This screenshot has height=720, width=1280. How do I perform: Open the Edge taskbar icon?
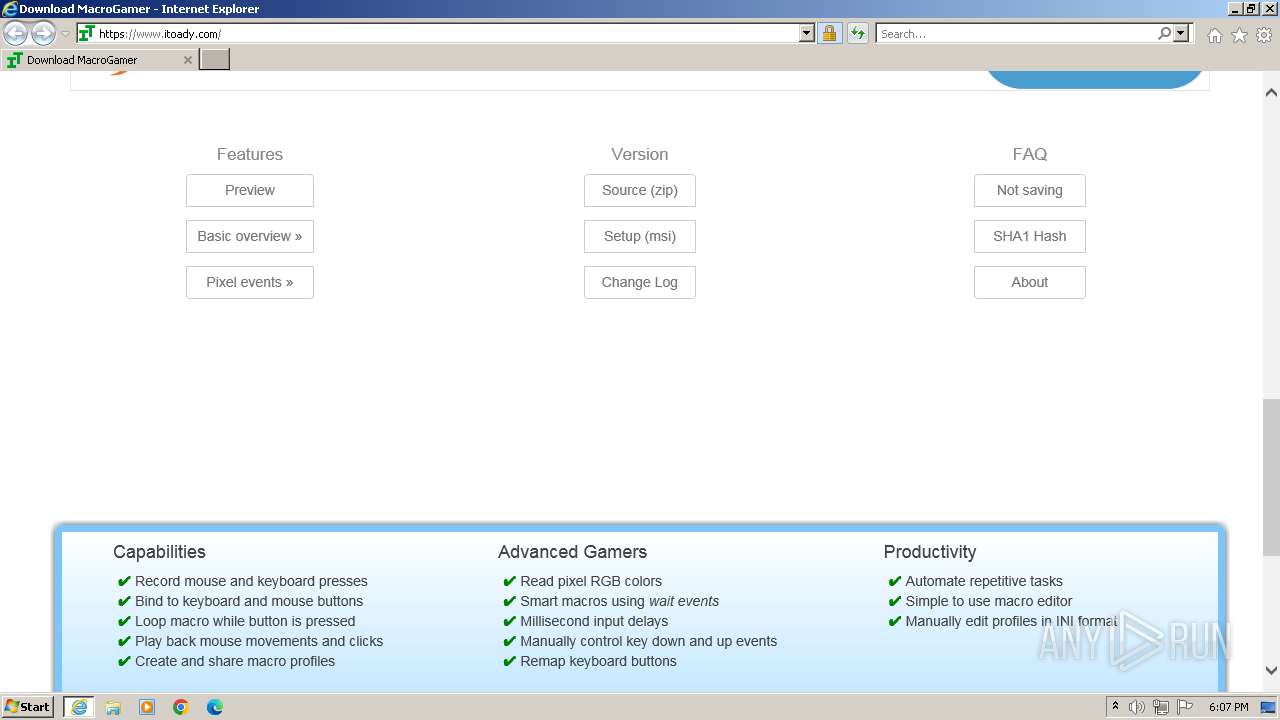215,707
